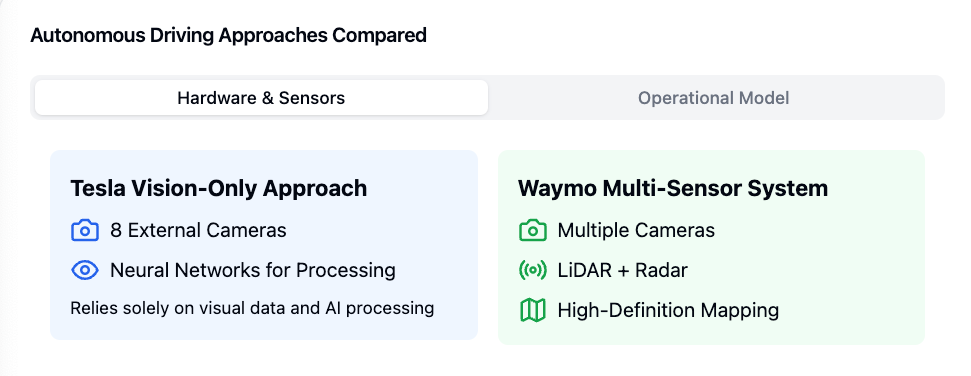This screenshot has height=376, width=971.
Task: Click the green map icon
Action: click(x=533, y=310)
